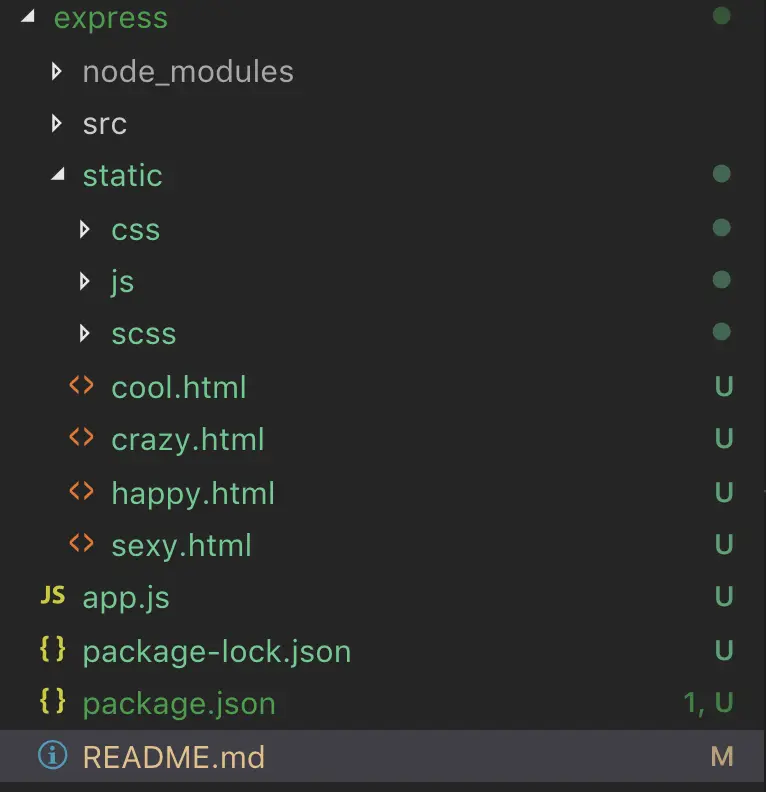Click the HTML icon beside happy.html
Image resolution: width=766 pixels, height=792 pixels.
coord(81,492)
